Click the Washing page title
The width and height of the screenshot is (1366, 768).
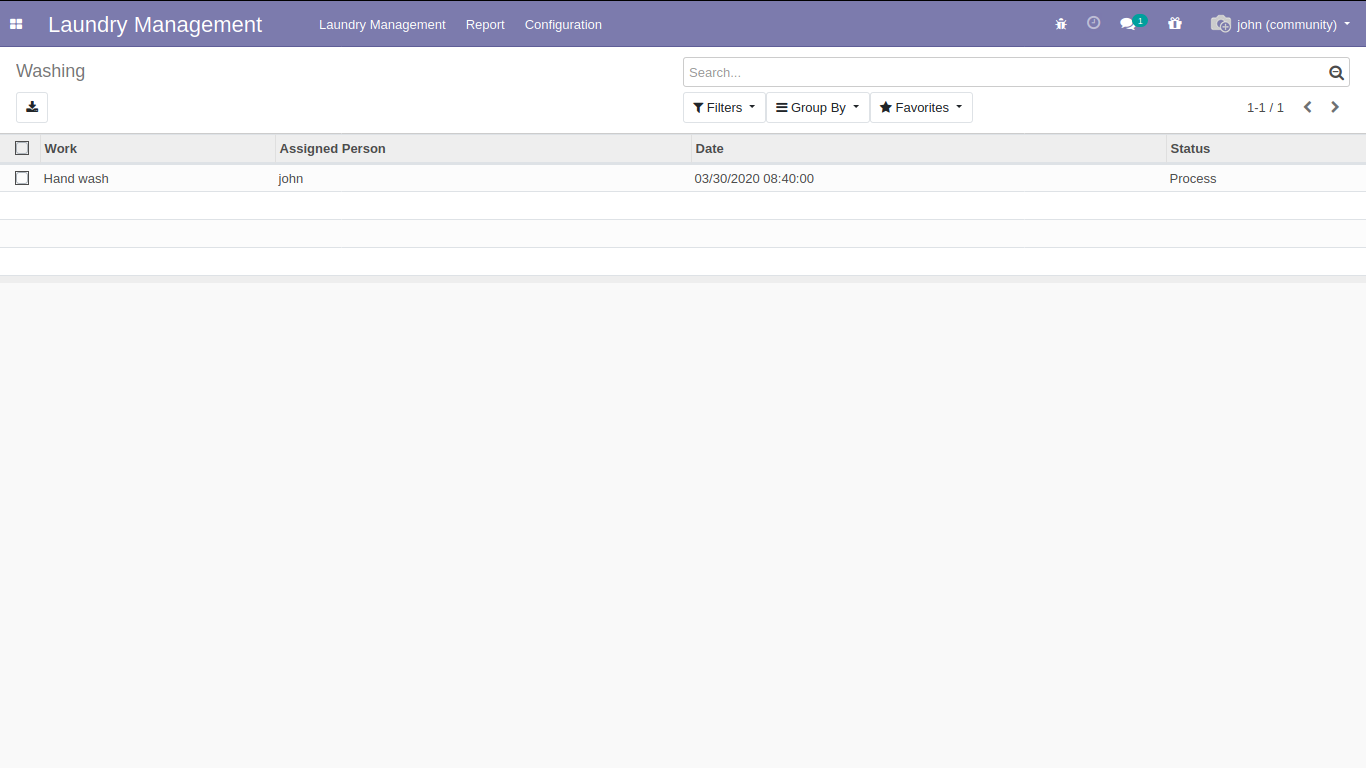tap(50, 71)
